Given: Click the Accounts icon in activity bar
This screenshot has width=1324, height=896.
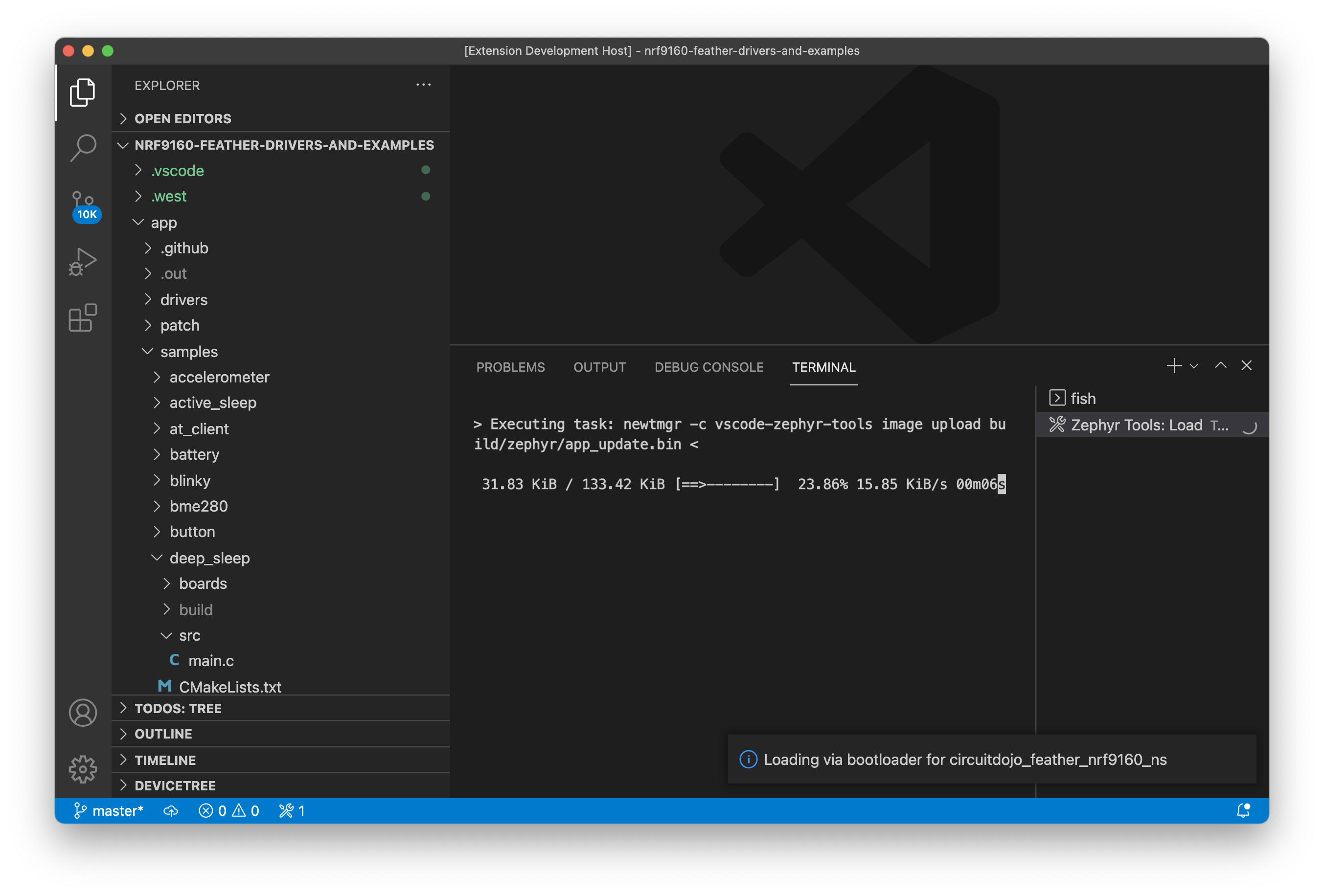Looking at the screenshot, I should click(83, 713).
